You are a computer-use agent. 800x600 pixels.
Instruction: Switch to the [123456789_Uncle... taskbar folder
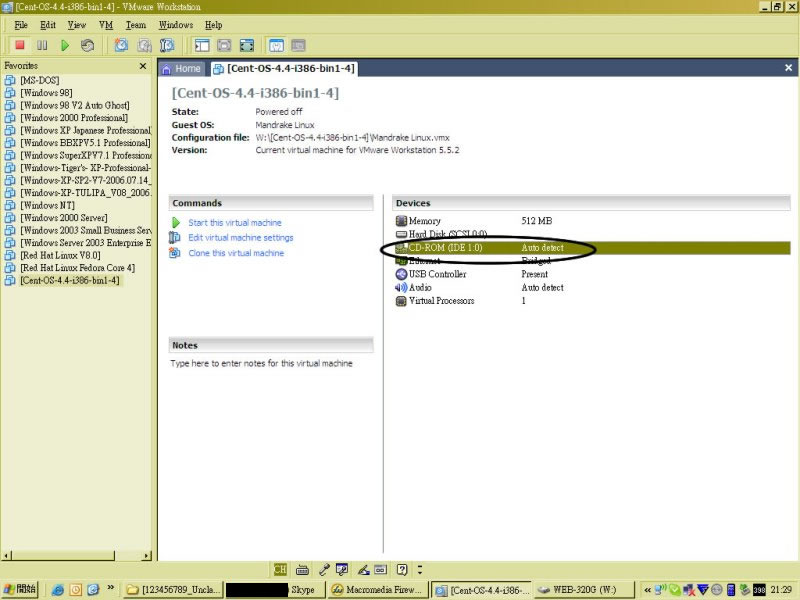[x=173, y=590]
